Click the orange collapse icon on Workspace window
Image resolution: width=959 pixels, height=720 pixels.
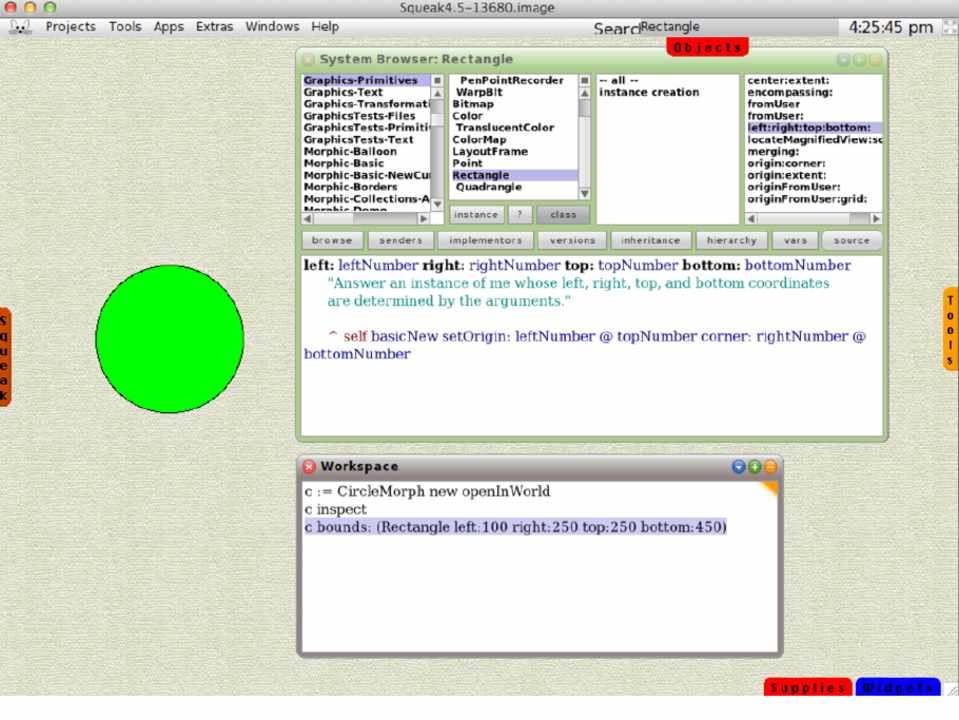pyautogui.click(x=770, y=466)
